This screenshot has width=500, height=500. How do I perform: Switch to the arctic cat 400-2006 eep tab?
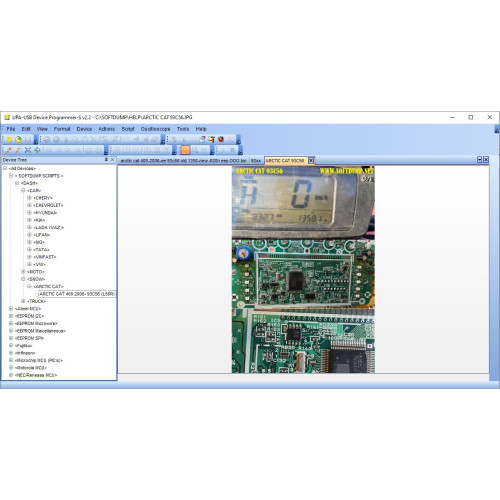tap(183, 161)
